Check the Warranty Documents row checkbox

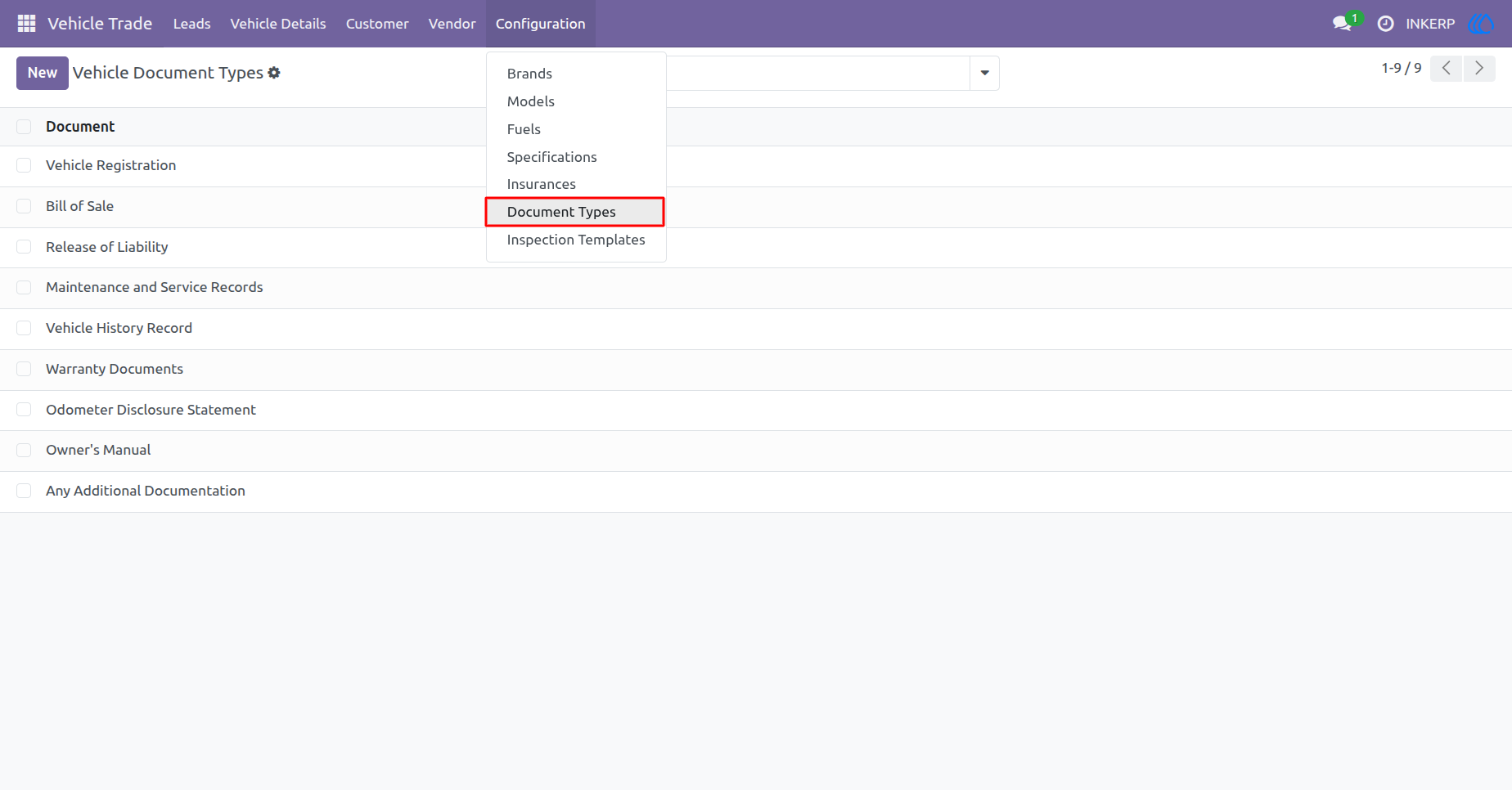[x=24, y=369]
